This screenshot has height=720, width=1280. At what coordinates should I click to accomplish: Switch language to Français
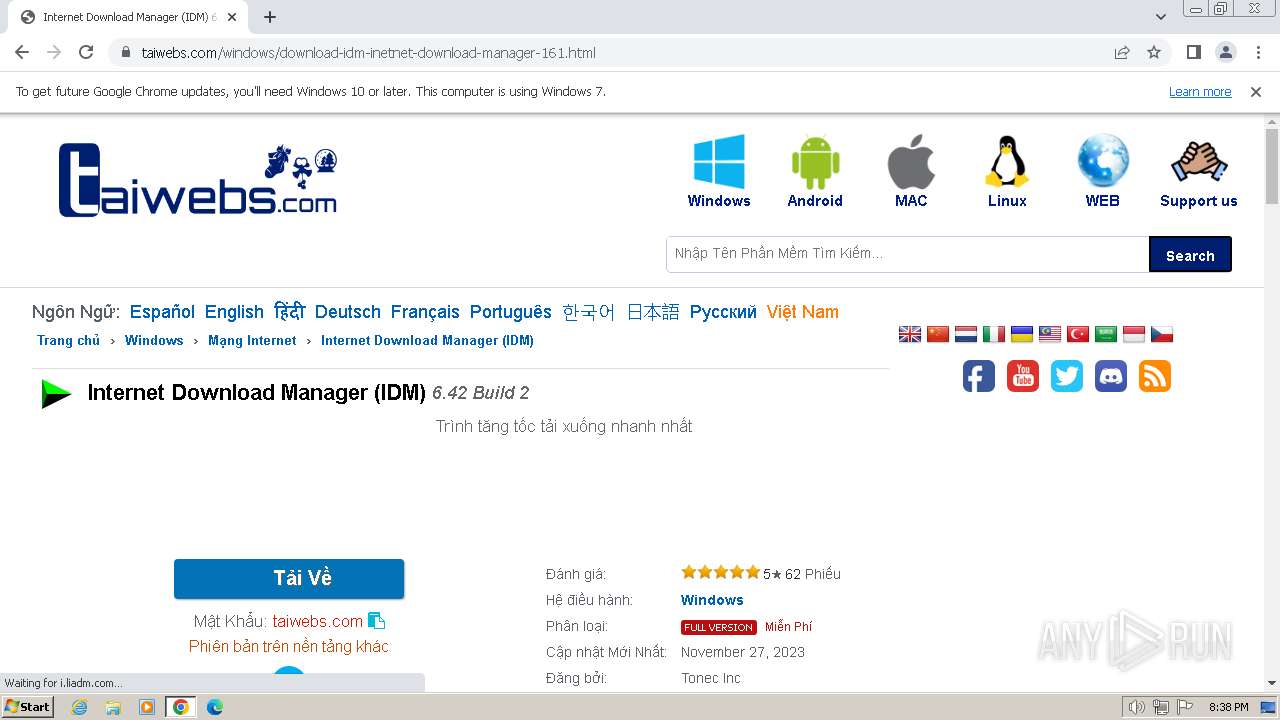point(425,312)
